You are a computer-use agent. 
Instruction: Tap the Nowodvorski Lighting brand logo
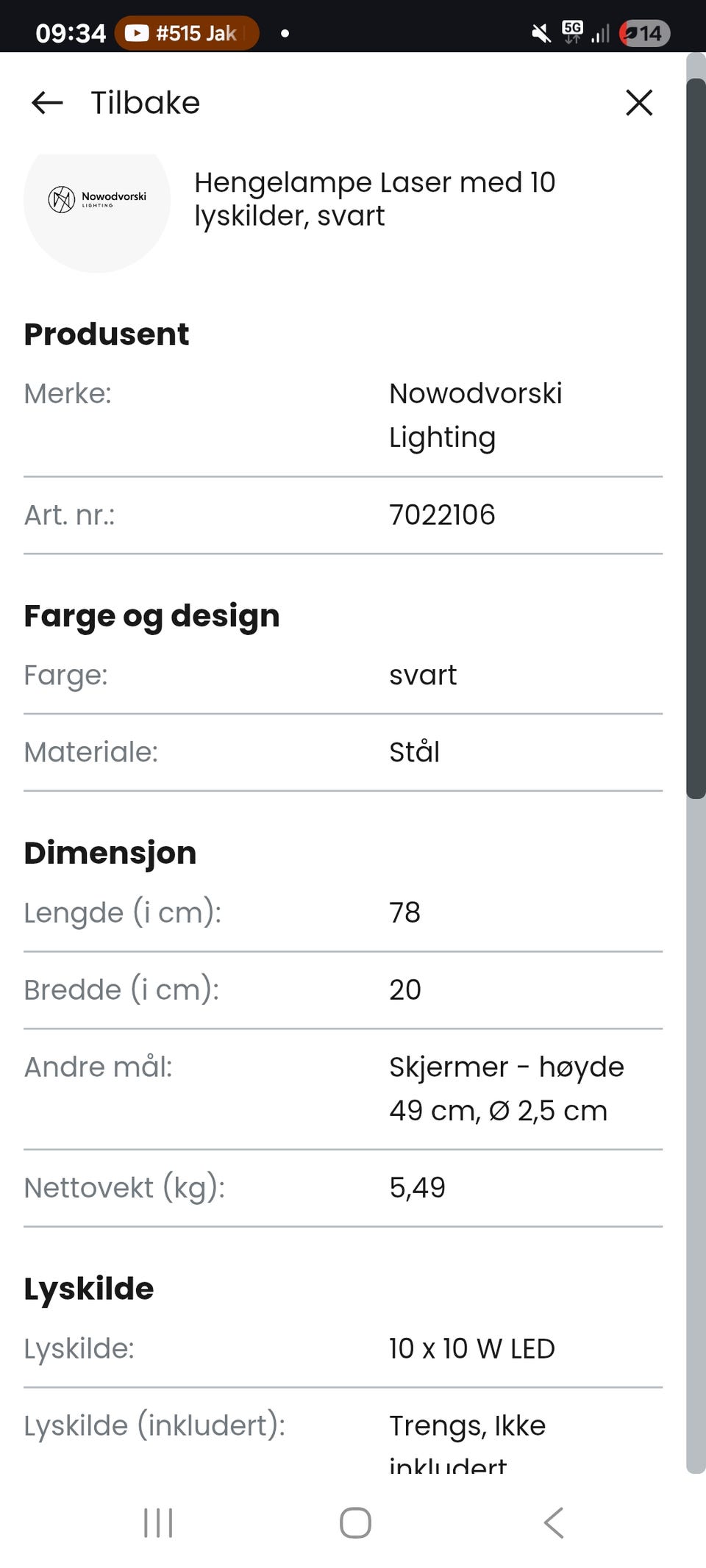(x=97, y=199)
